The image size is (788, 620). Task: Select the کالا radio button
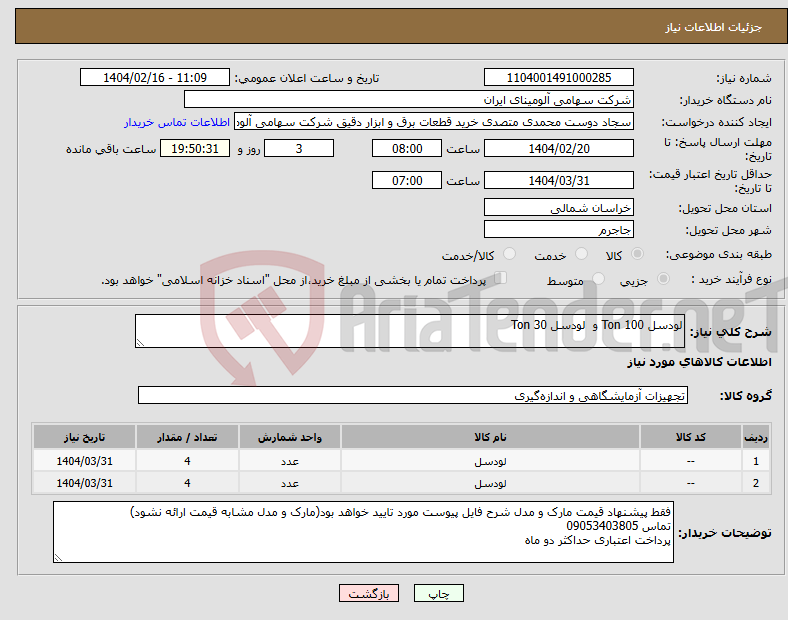pos(637,254)
